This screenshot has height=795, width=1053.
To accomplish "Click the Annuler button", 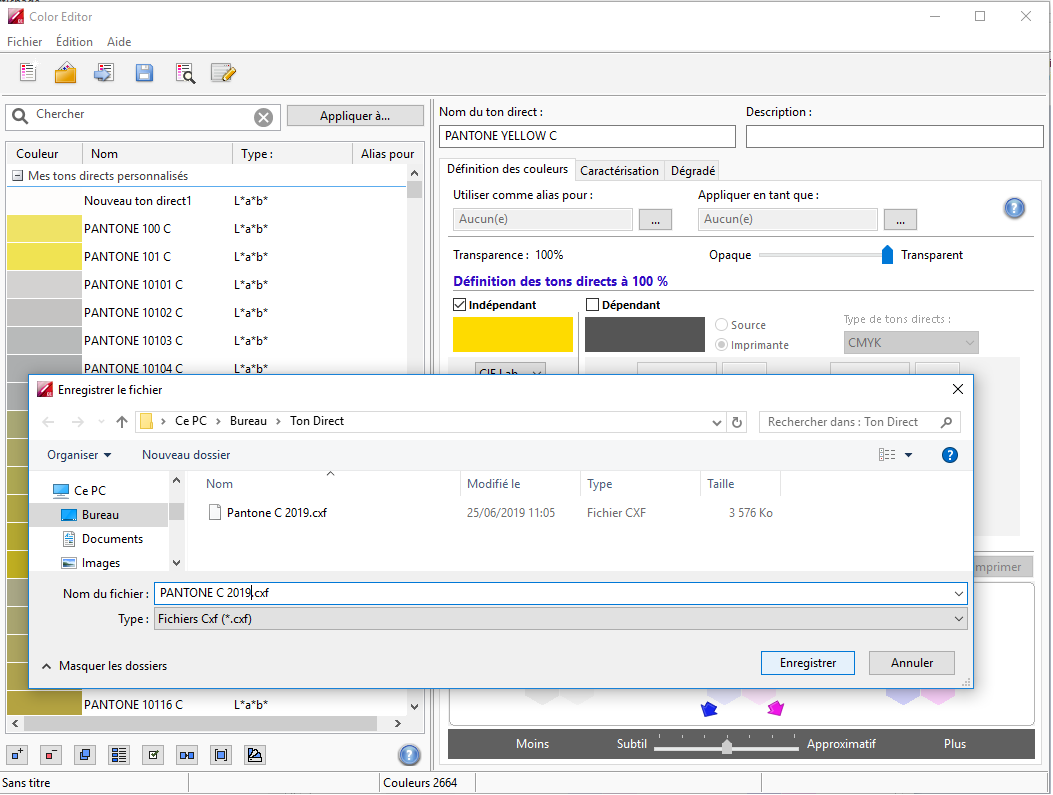I will pos(911,663).
